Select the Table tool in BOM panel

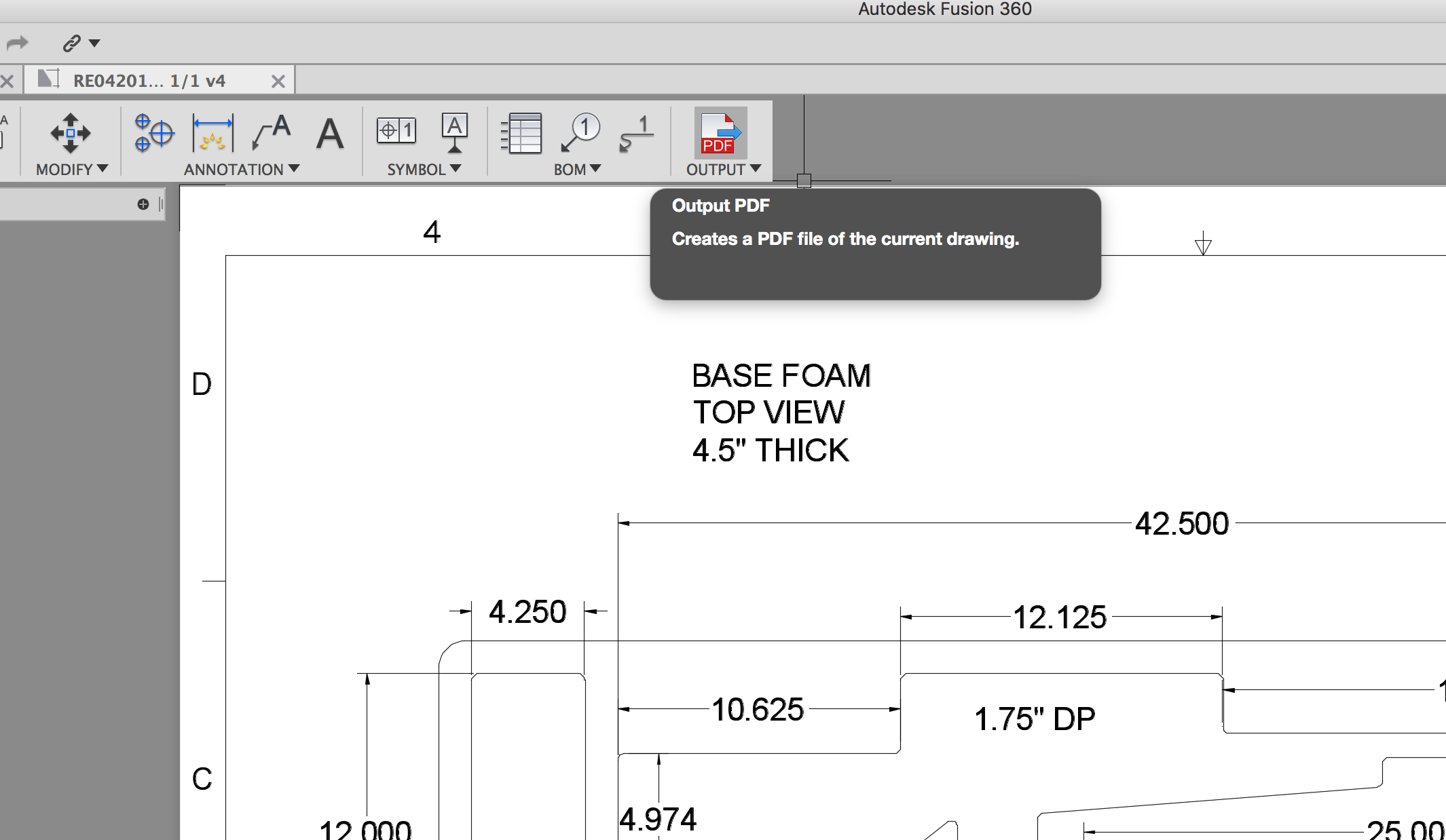pyautogui.click(x=521, y=134)
